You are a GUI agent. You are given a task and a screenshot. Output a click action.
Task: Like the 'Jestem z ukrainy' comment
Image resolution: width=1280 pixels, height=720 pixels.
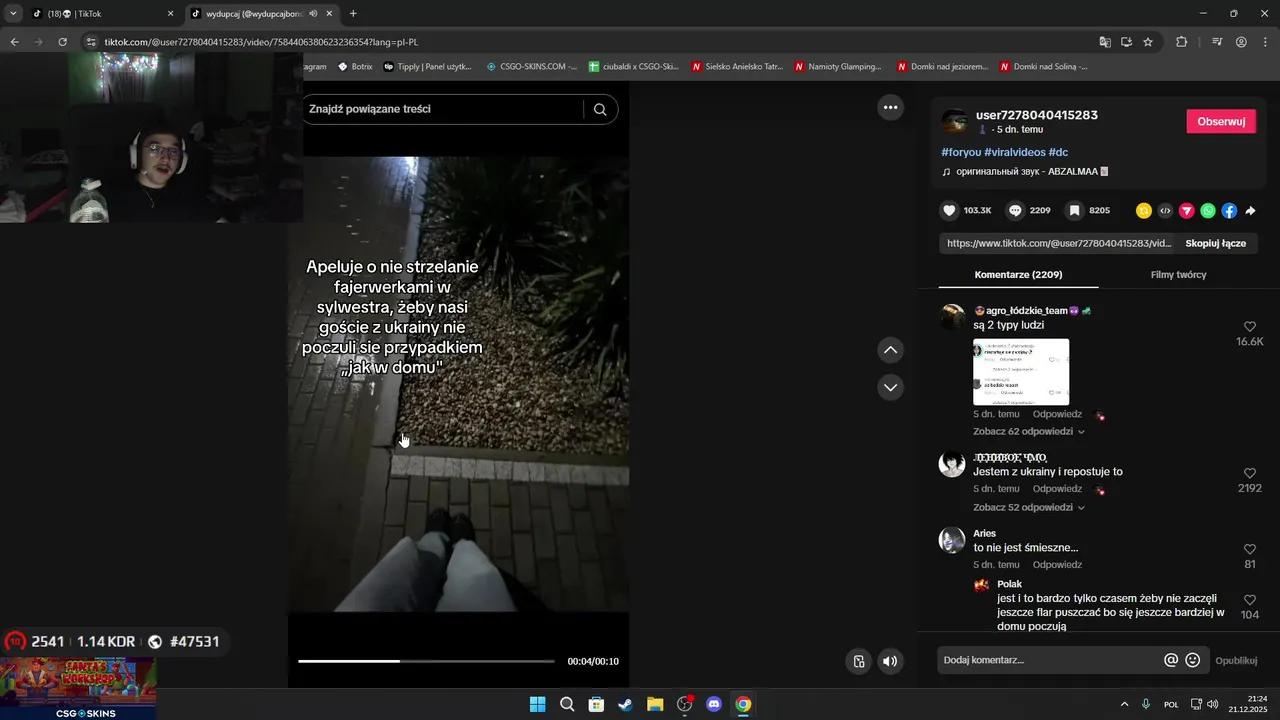pos(1250,473)
